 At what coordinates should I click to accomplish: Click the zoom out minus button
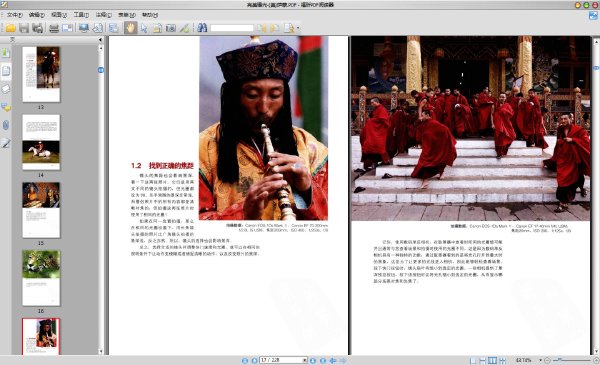tap(547, 360)
